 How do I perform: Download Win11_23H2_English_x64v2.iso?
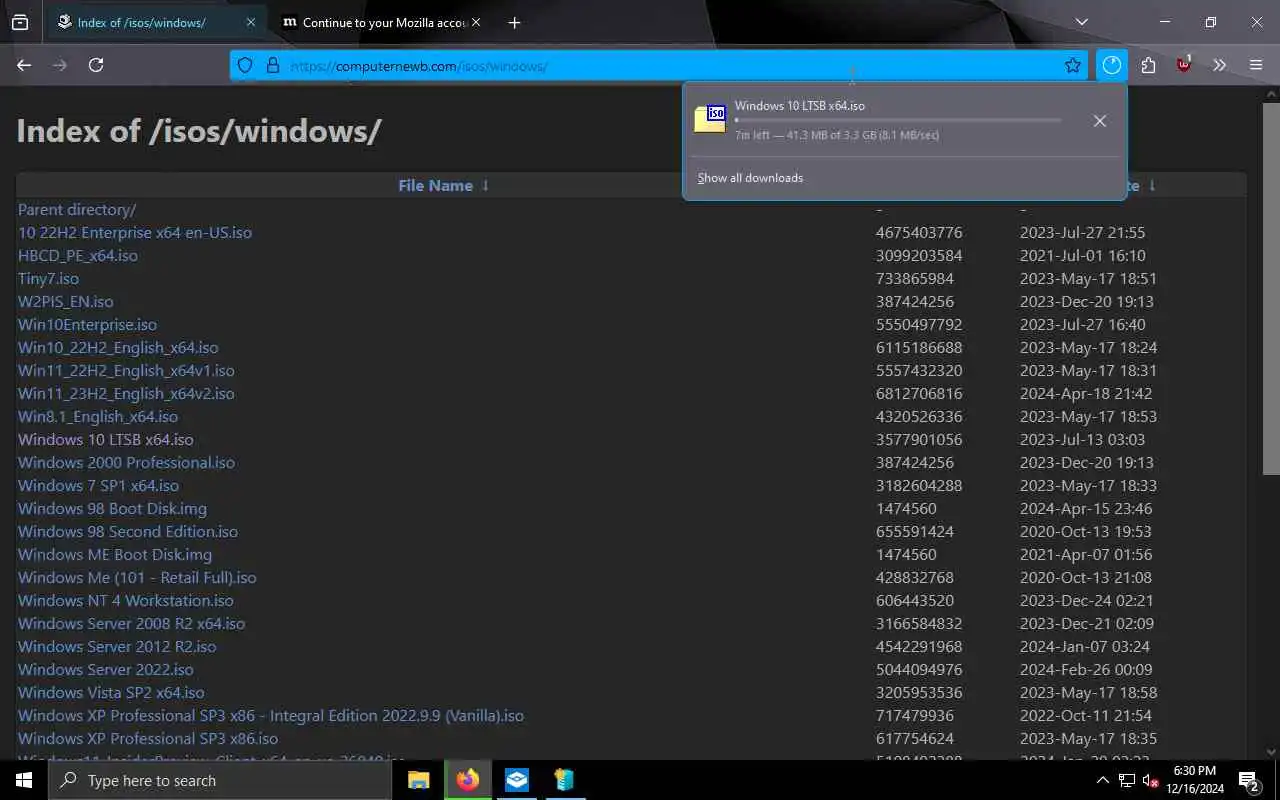pyautogui.click(x=126, y=394)
